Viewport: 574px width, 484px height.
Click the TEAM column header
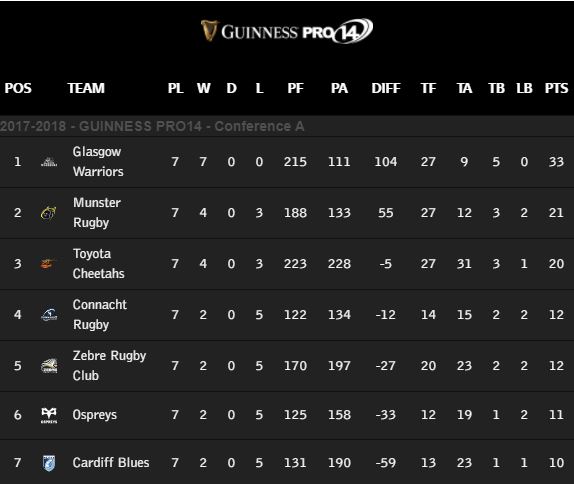click(86, 88)
